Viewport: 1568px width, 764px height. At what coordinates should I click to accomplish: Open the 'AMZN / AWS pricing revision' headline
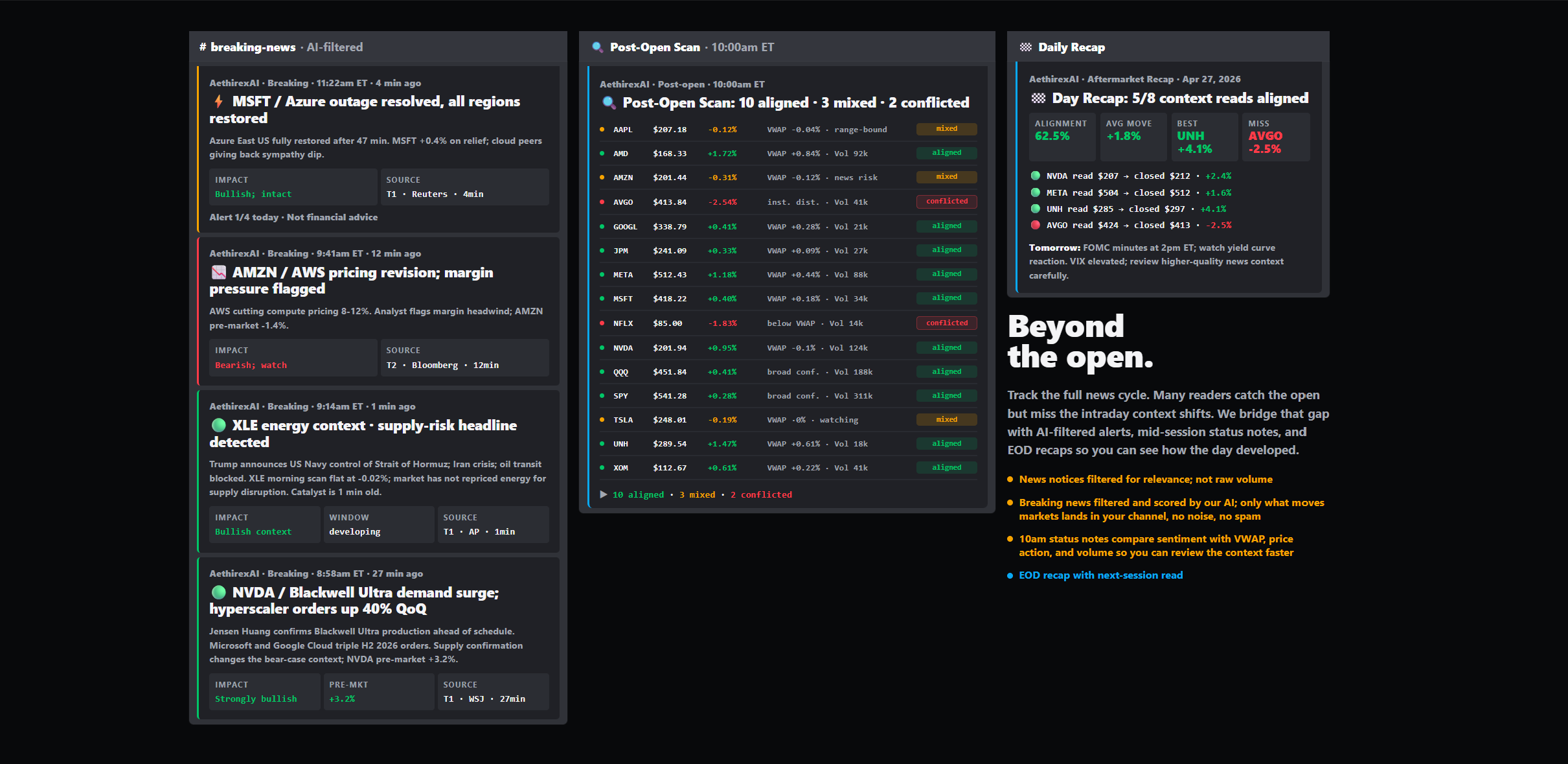click(351, 281)
